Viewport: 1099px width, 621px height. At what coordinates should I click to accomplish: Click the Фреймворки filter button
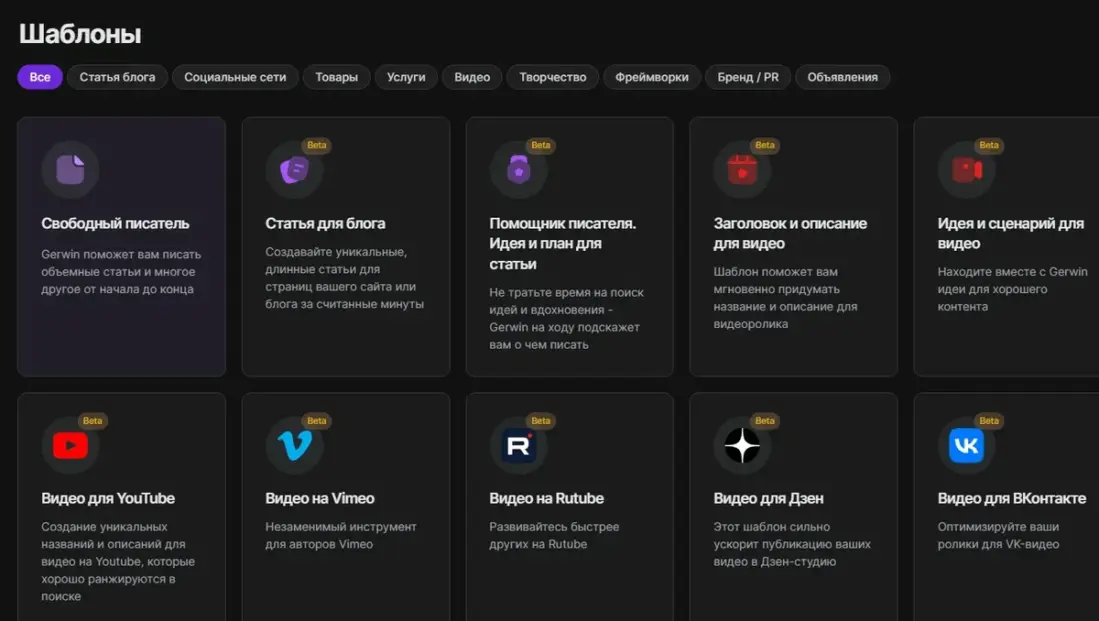tap(651, 77)
